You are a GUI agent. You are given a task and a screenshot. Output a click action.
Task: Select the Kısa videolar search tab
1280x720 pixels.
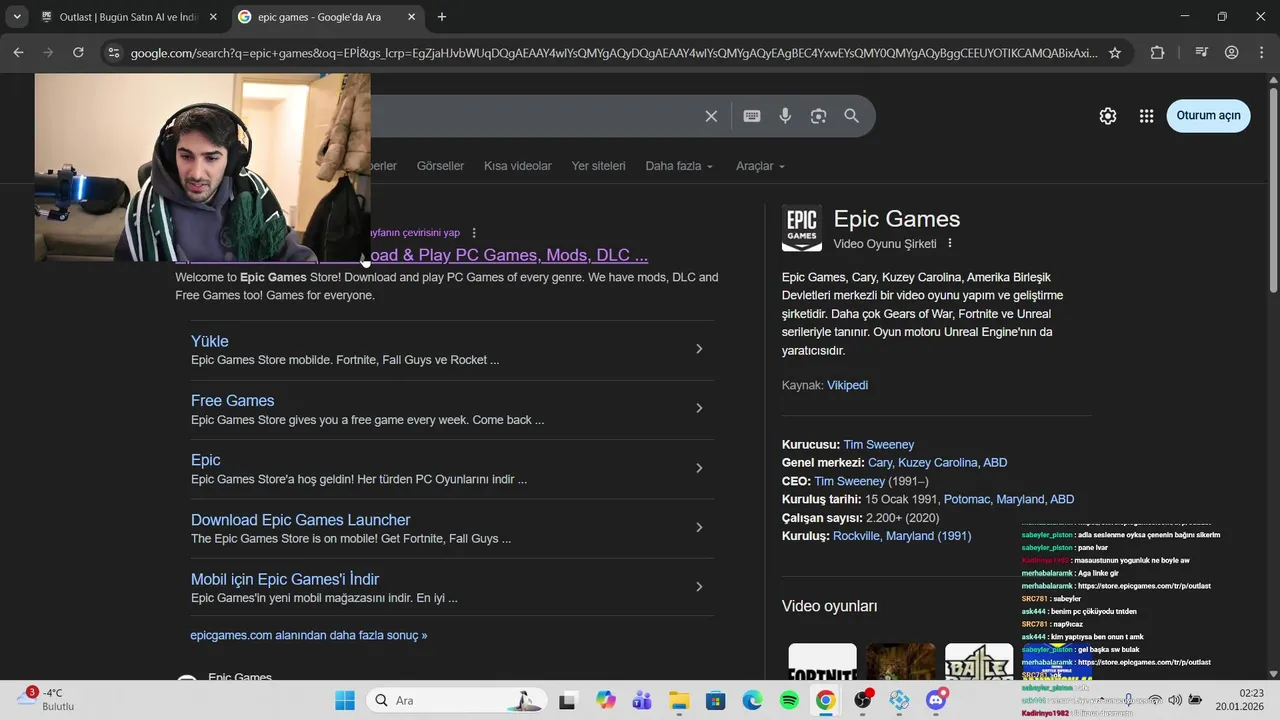click(x=518, y=166)
